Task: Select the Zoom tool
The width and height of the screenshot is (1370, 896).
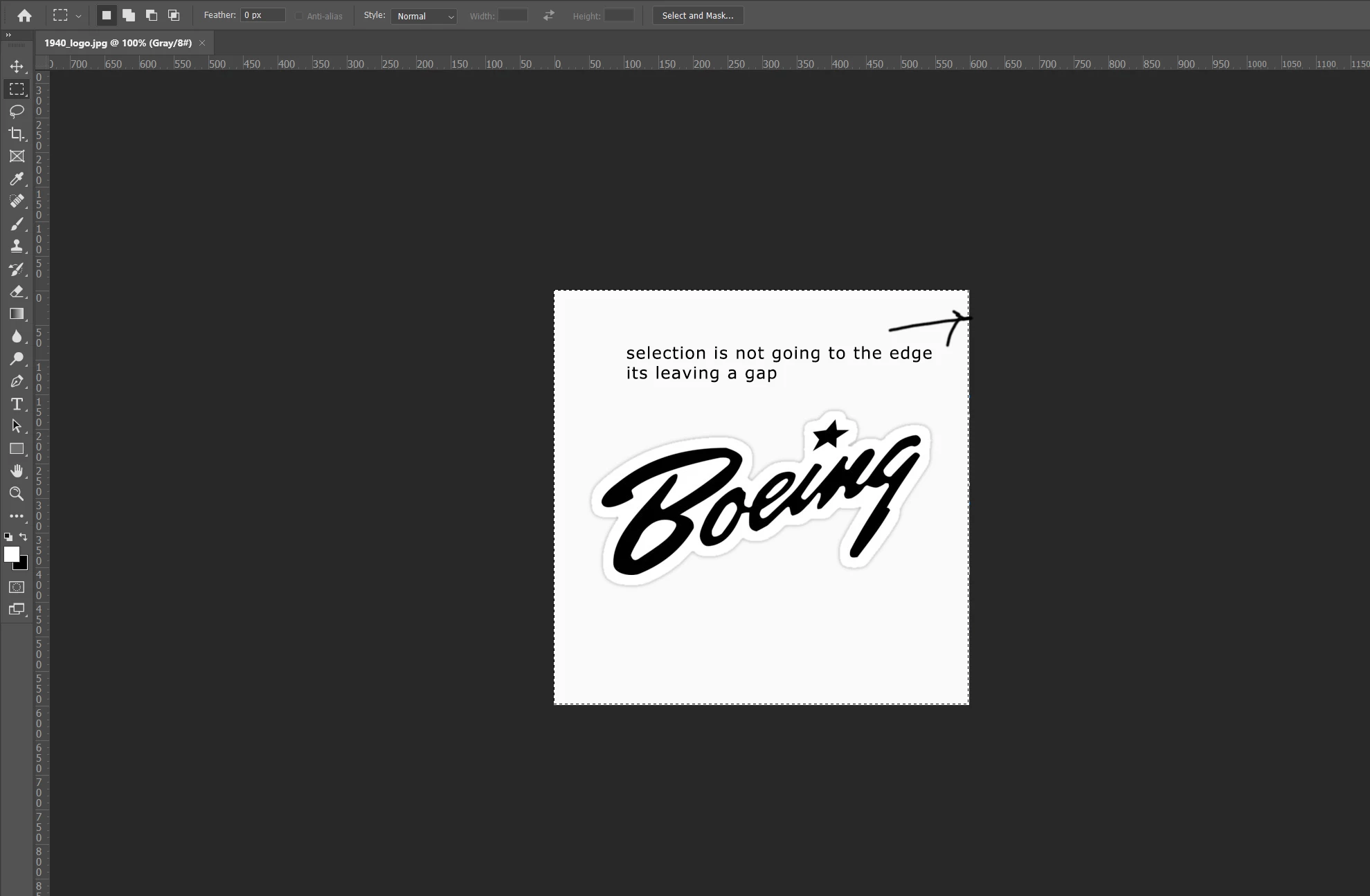Action: point(17,493)
